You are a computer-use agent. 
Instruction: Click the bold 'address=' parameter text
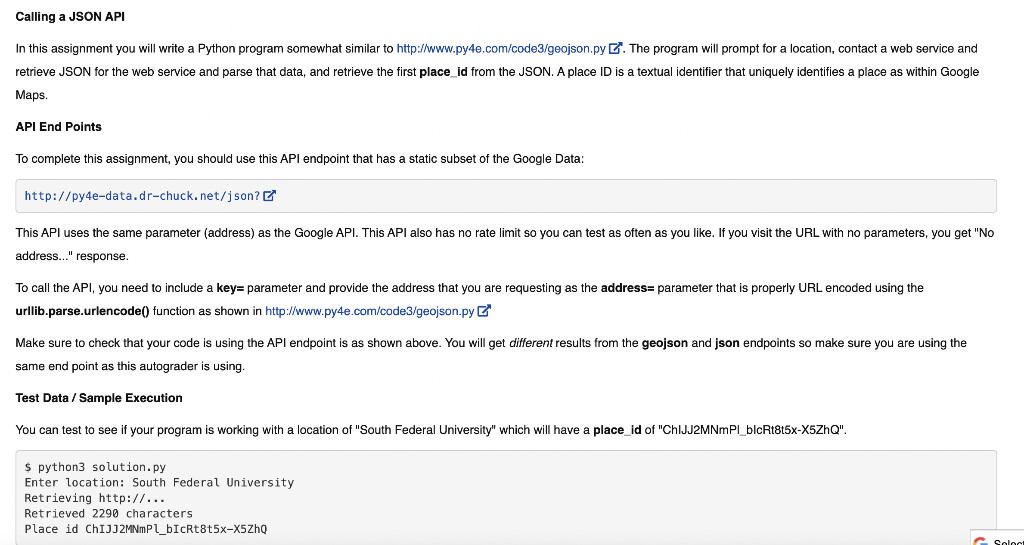pos(628,288)
